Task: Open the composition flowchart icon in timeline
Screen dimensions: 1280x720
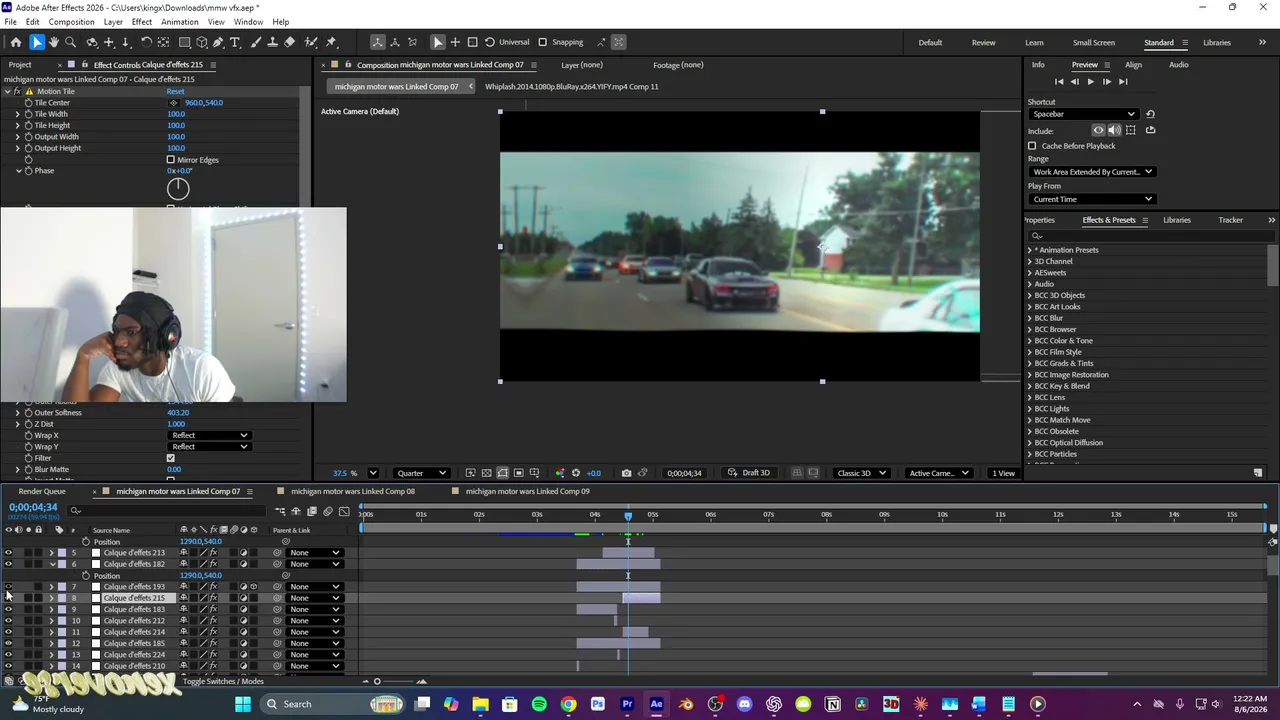Action: coord(280,511)
